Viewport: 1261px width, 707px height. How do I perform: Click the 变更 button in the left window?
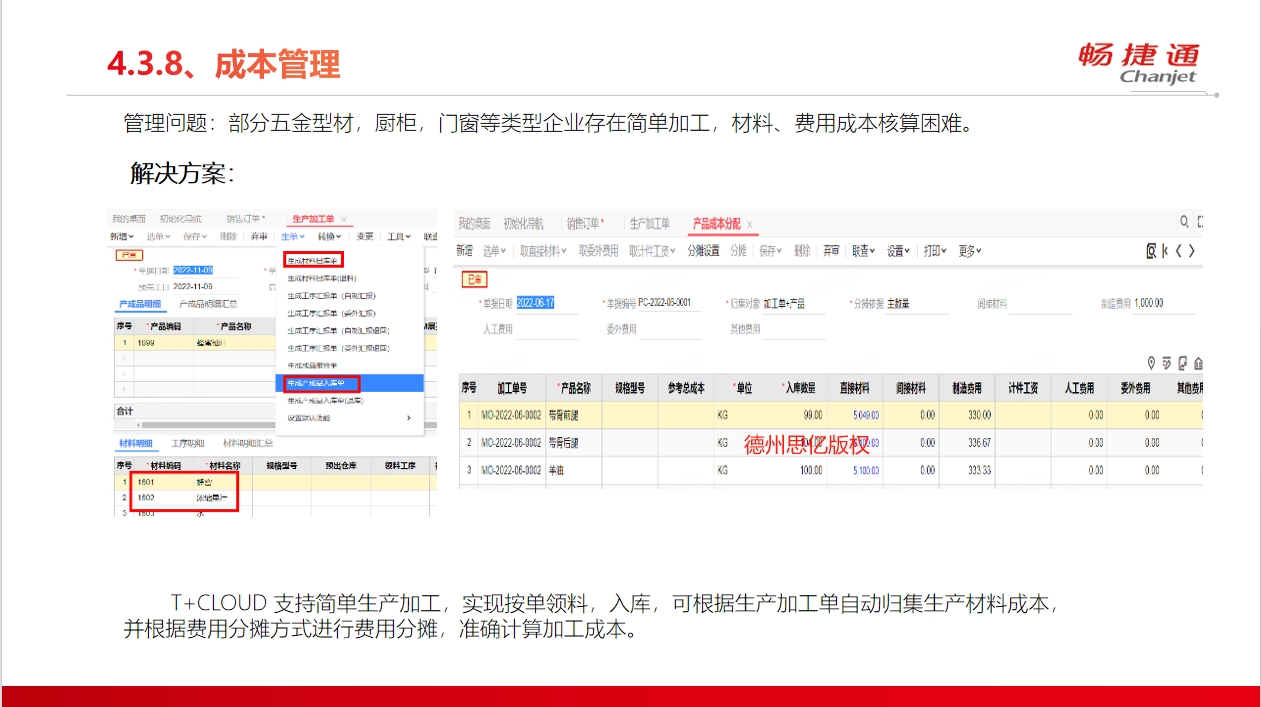click(365, 237)
